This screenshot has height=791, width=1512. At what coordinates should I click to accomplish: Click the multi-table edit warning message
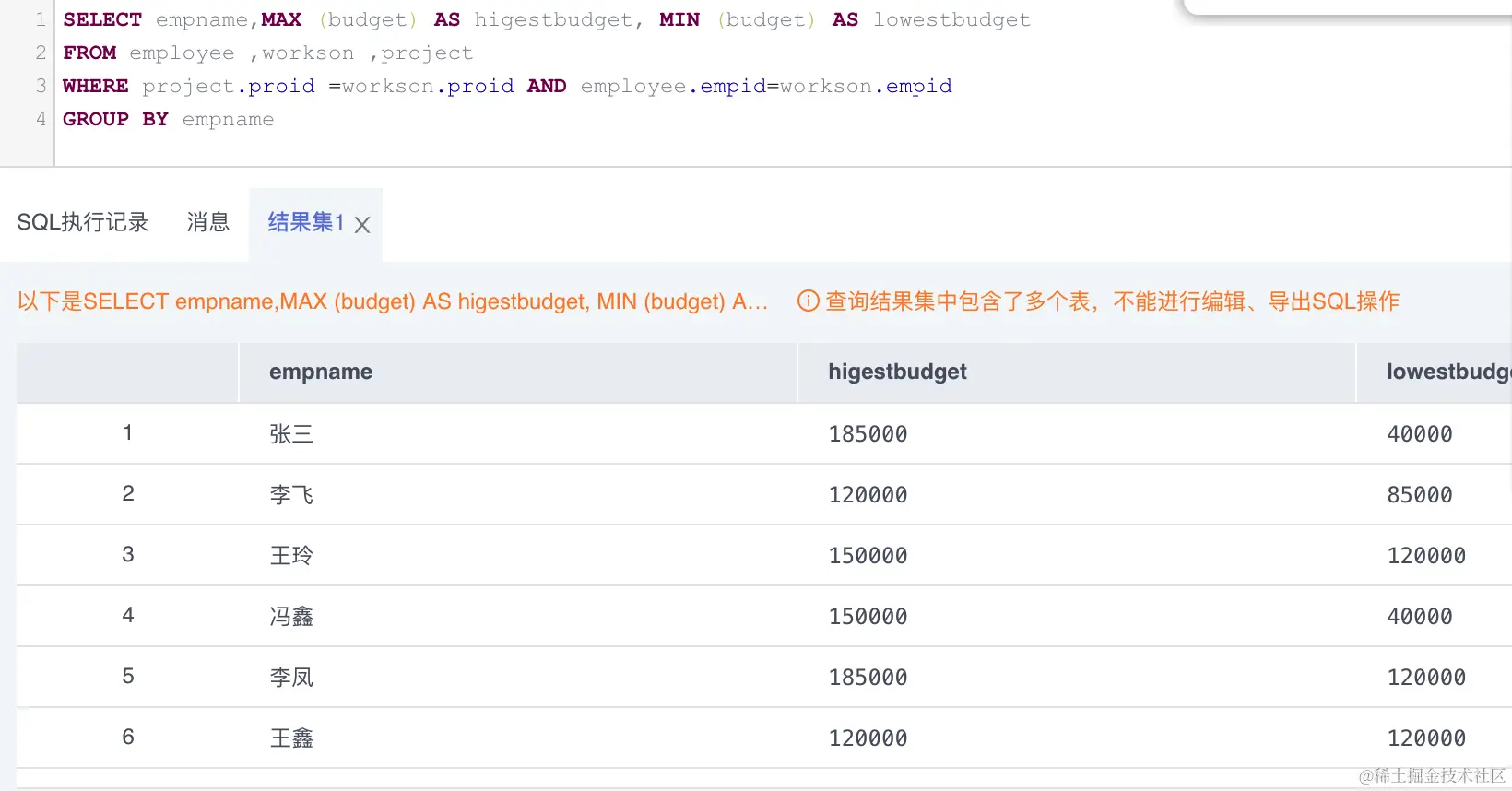(x=1112, y=301)
